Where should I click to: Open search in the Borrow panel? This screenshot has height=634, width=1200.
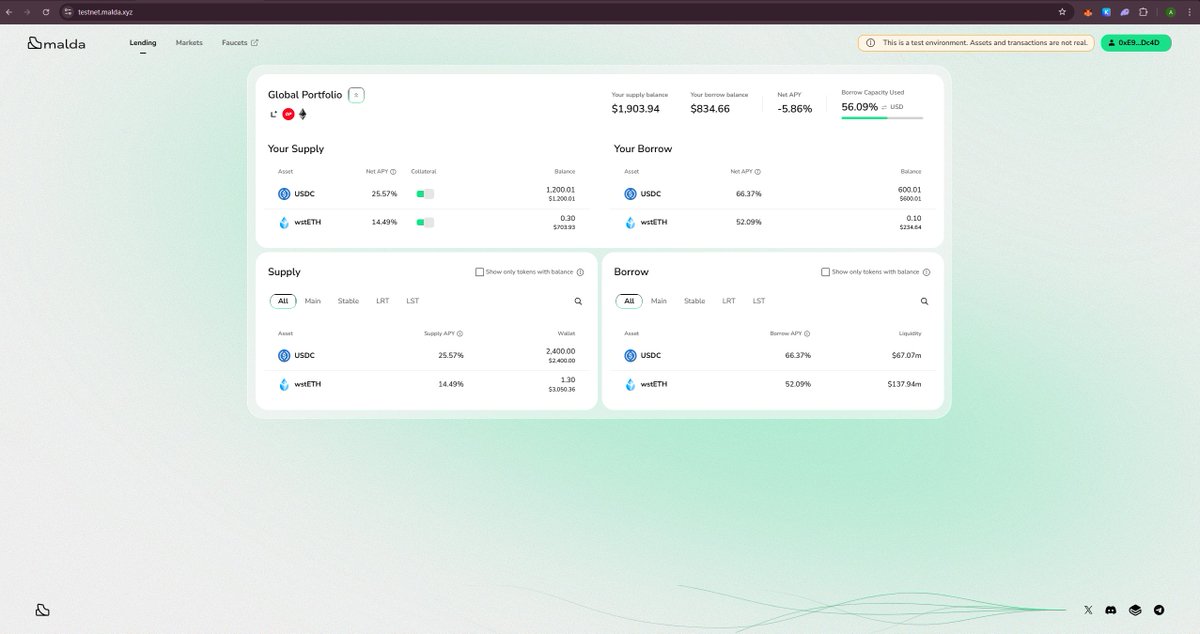pyautogui.click(x=924, y=301)
